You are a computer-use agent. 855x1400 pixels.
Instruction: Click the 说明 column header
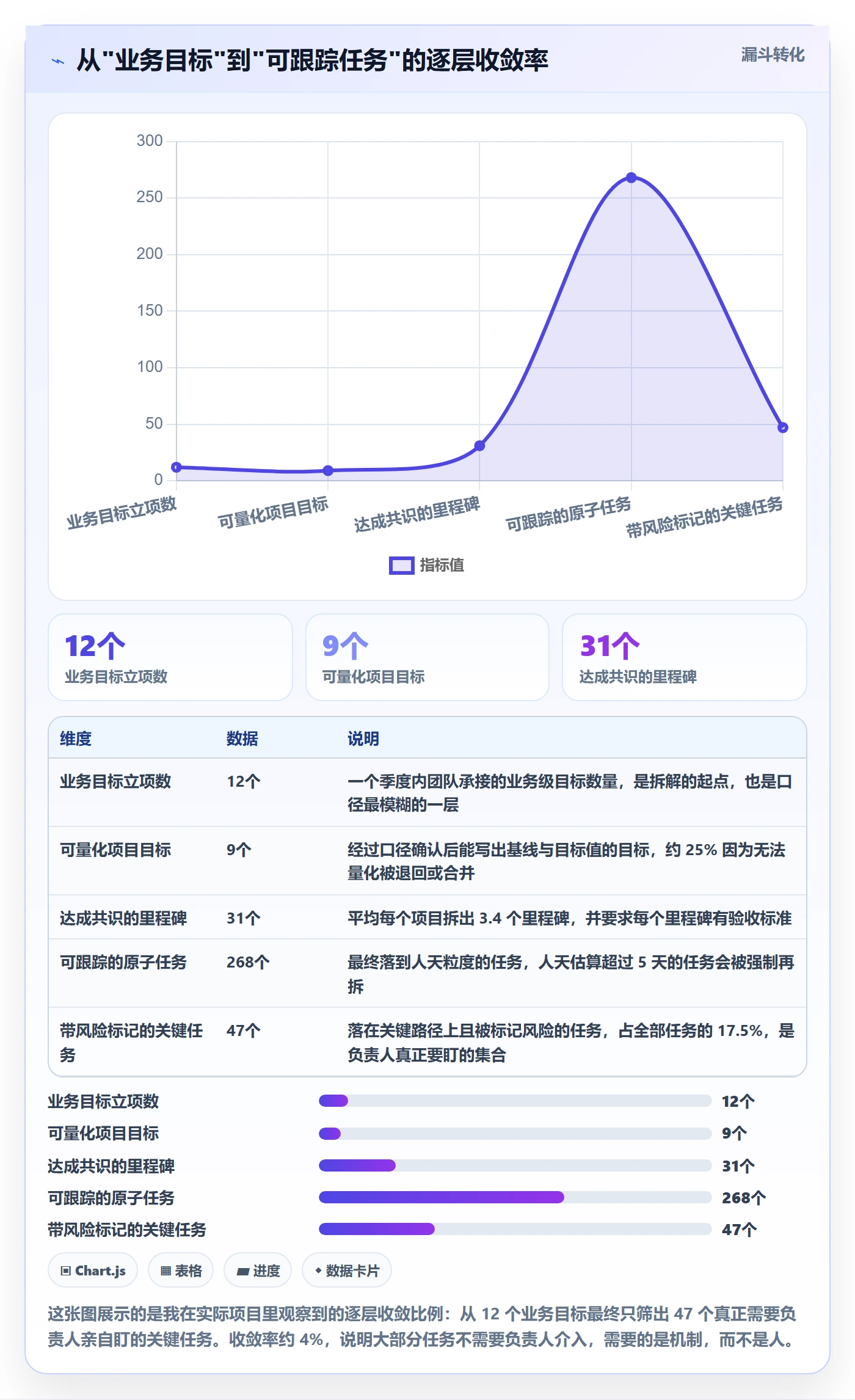pyautogui.click(x=363, y=738)
